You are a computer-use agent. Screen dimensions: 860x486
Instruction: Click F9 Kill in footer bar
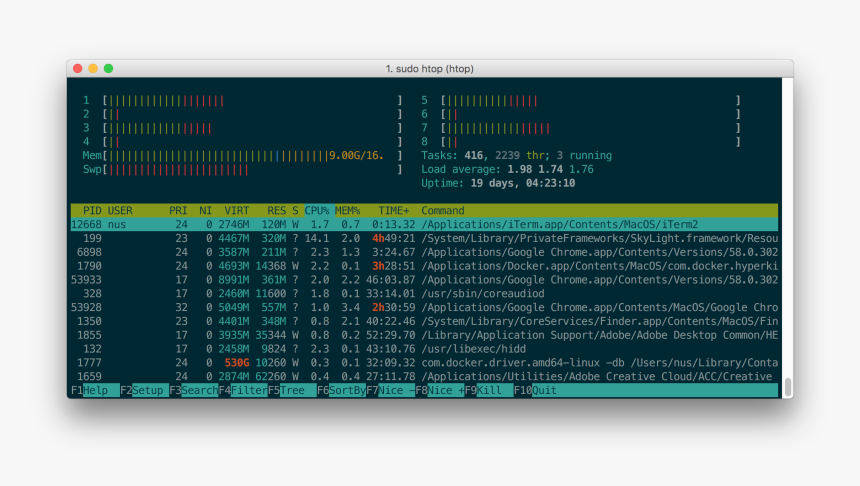click(489, 390)
